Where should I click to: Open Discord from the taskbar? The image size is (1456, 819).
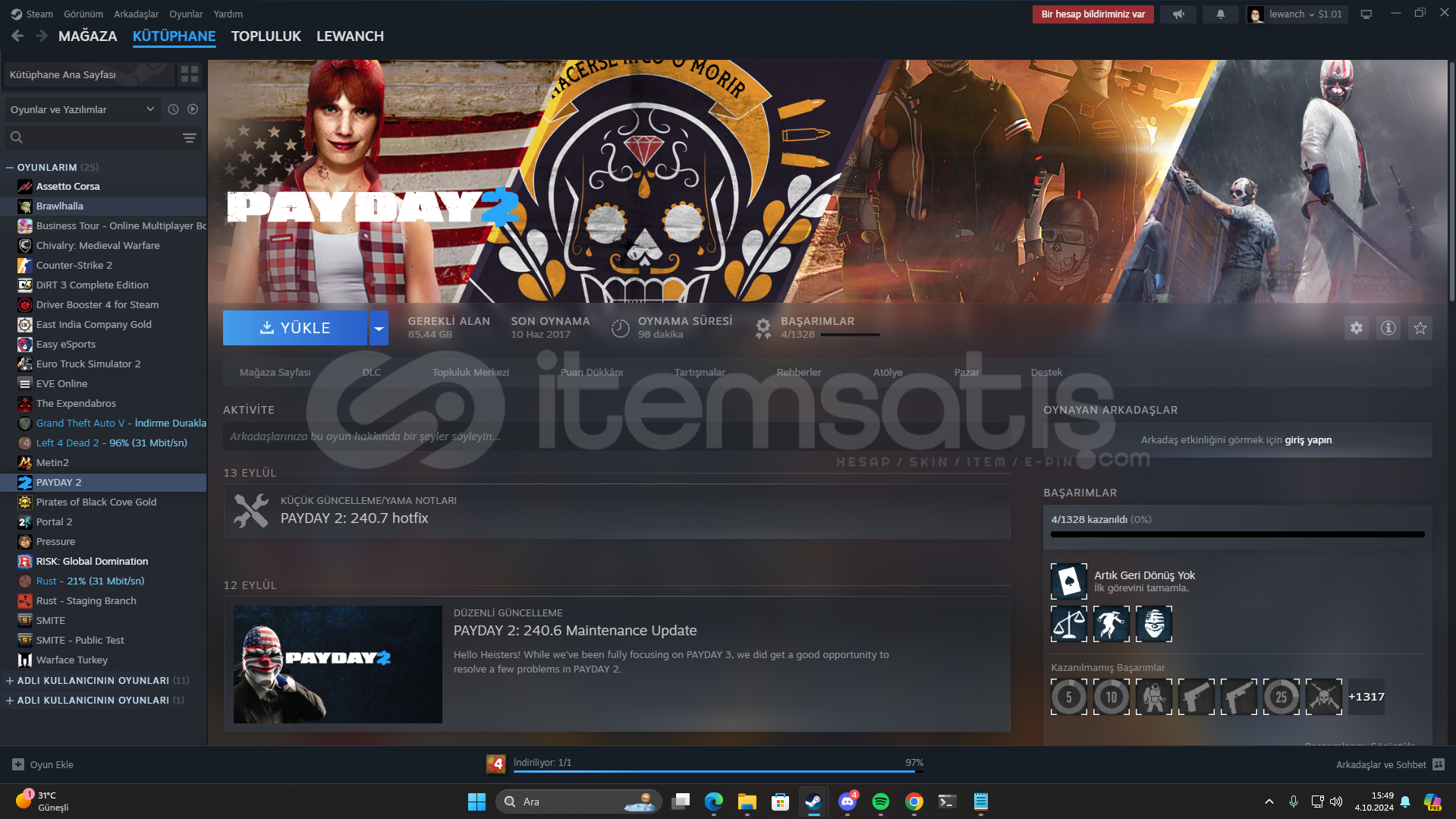coord(847,802)
